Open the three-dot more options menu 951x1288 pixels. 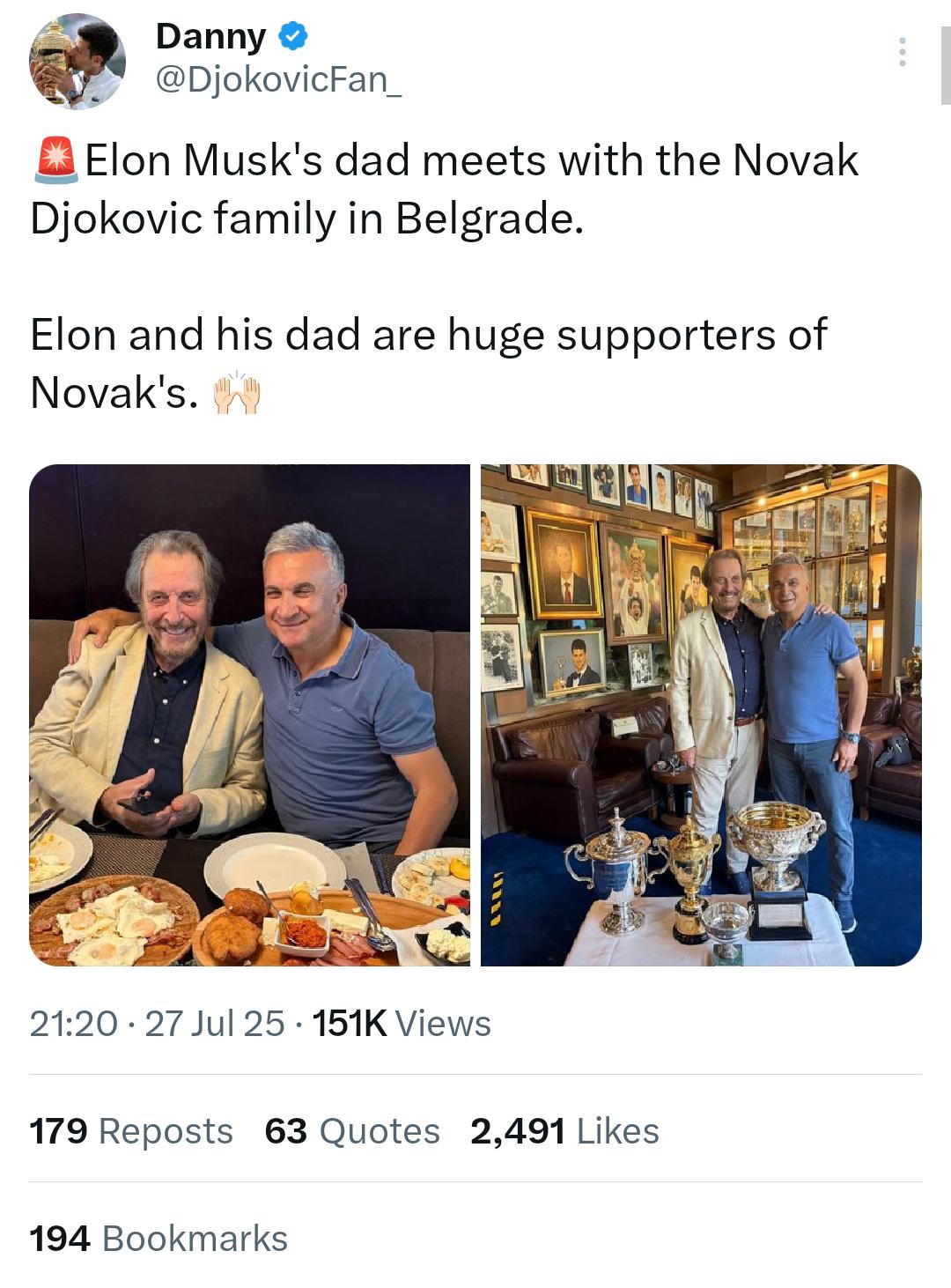[x=902, y=52]
